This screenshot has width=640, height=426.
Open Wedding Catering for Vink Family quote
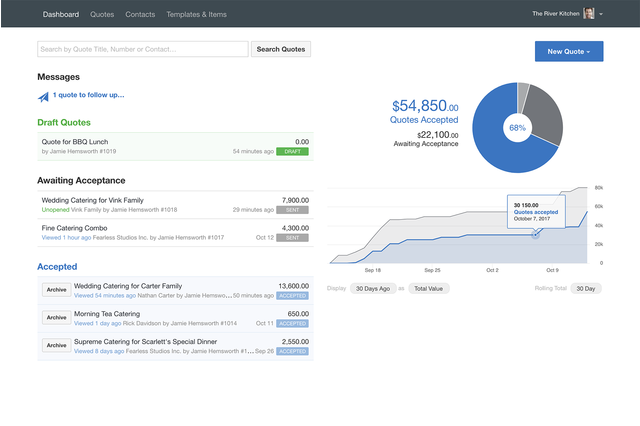pyautogui.click(x=92, y=200)
